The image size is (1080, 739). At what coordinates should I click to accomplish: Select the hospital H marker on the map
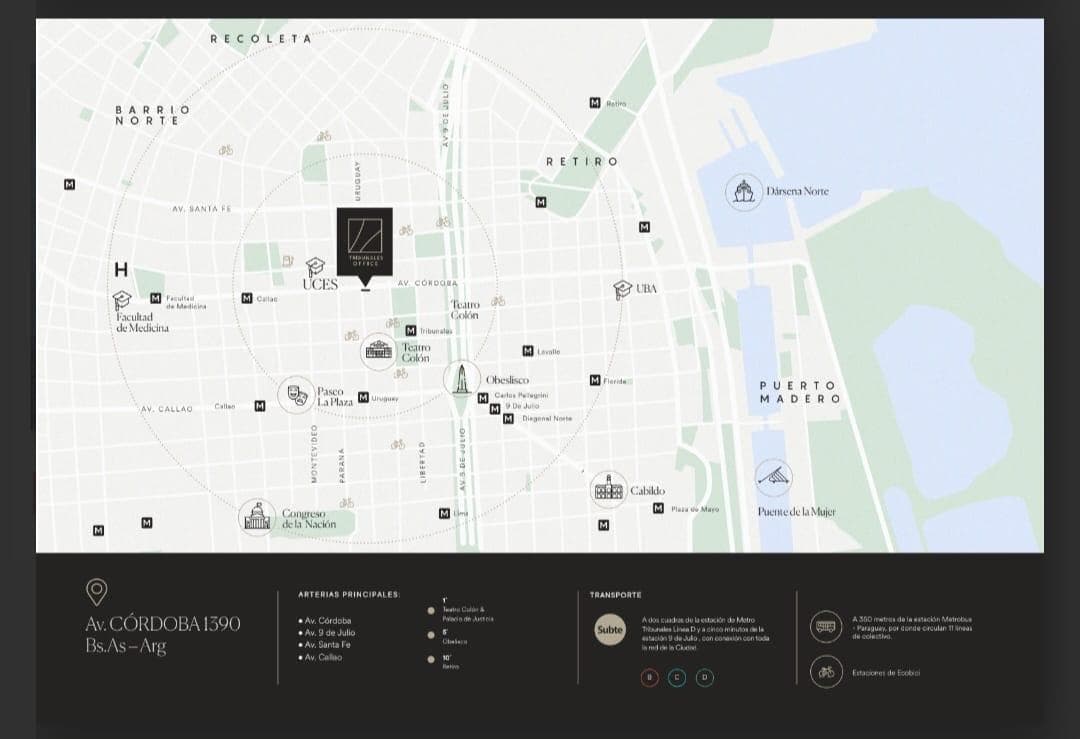(121, 269)
